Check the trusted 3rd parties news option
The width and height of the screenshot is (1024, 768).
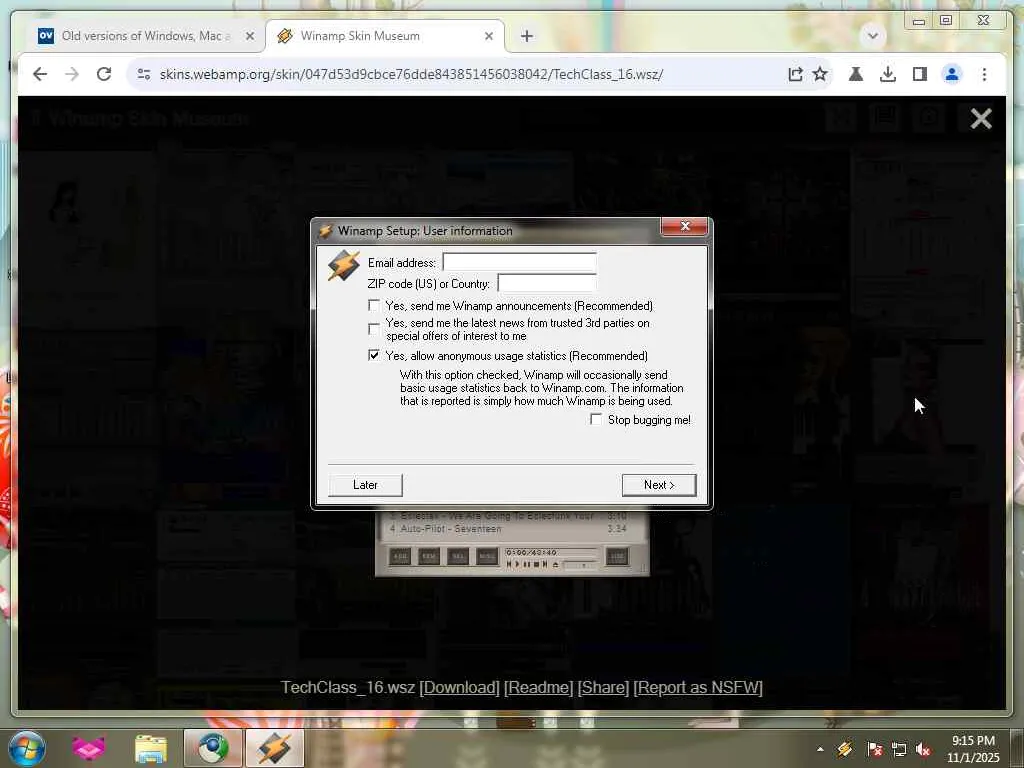pos(374,328)
